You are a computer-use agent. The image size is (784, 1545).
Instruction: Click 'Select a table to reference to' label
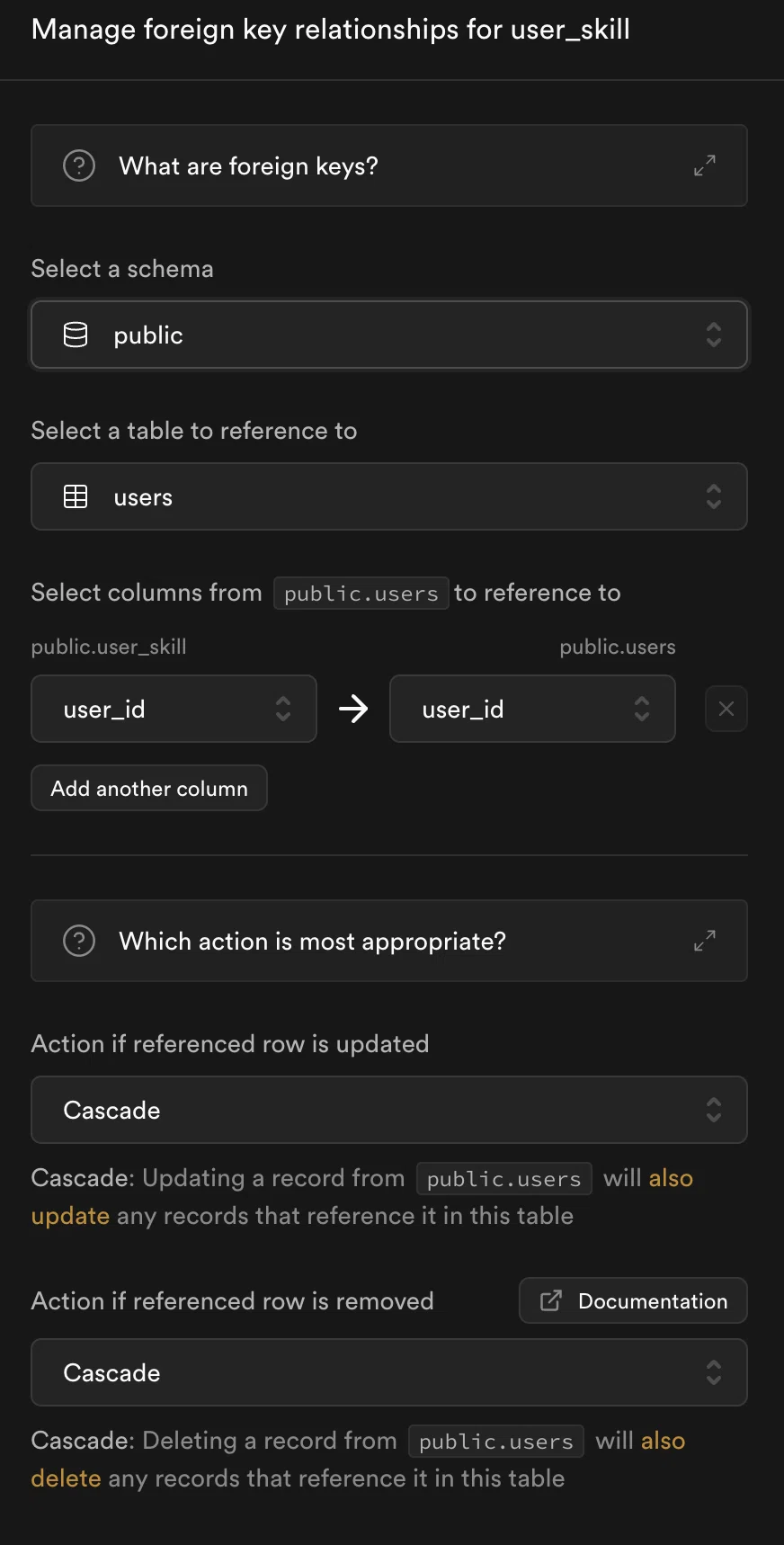(194, 431)
